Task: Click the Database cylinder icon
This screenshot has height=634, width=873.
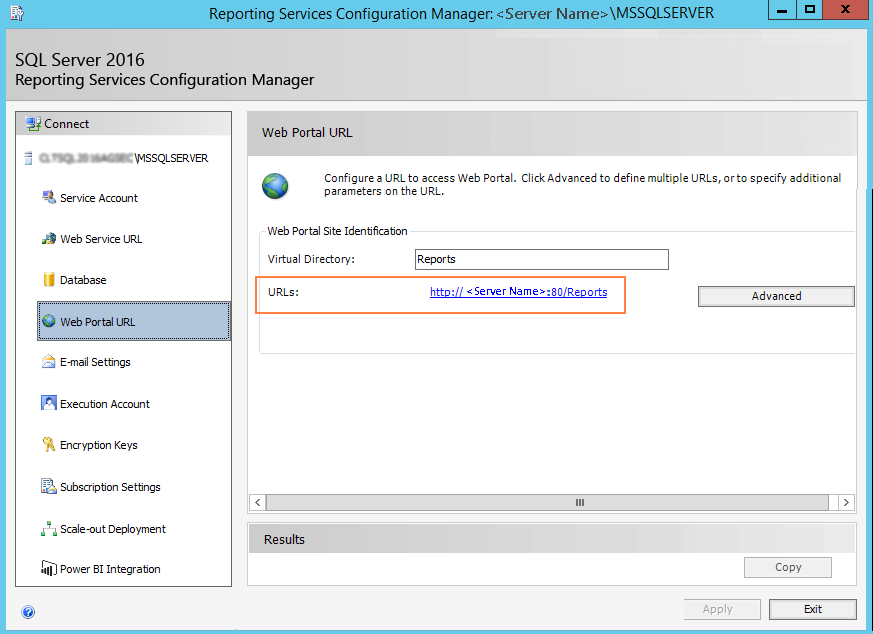Action: pos(48,280)
